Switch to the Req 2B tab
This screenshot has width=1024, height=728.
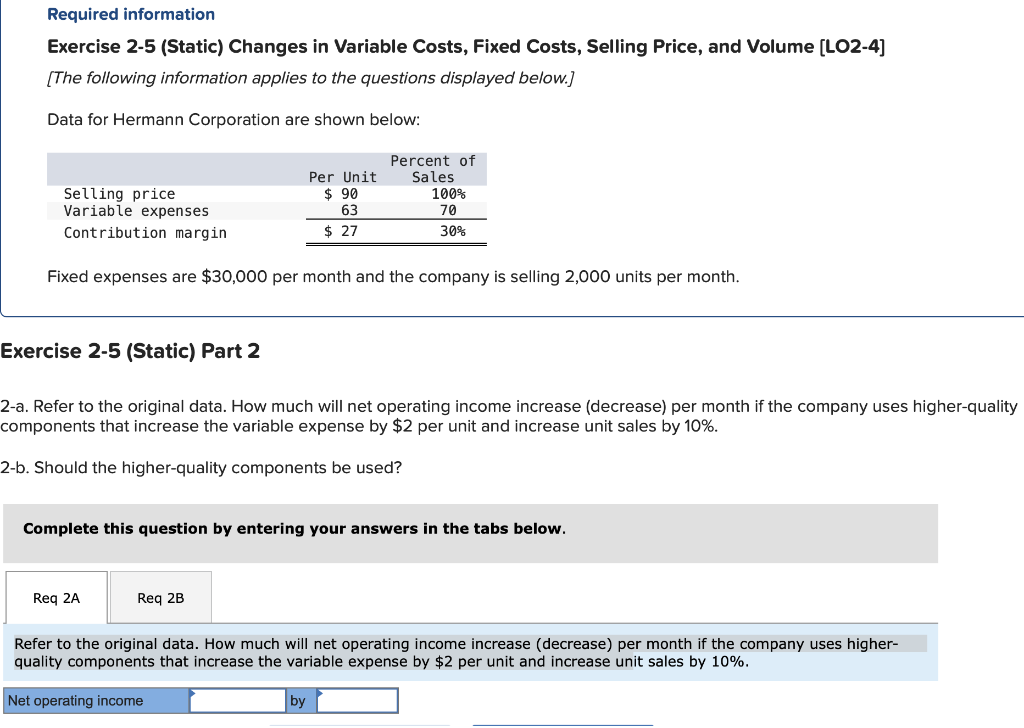160,597
